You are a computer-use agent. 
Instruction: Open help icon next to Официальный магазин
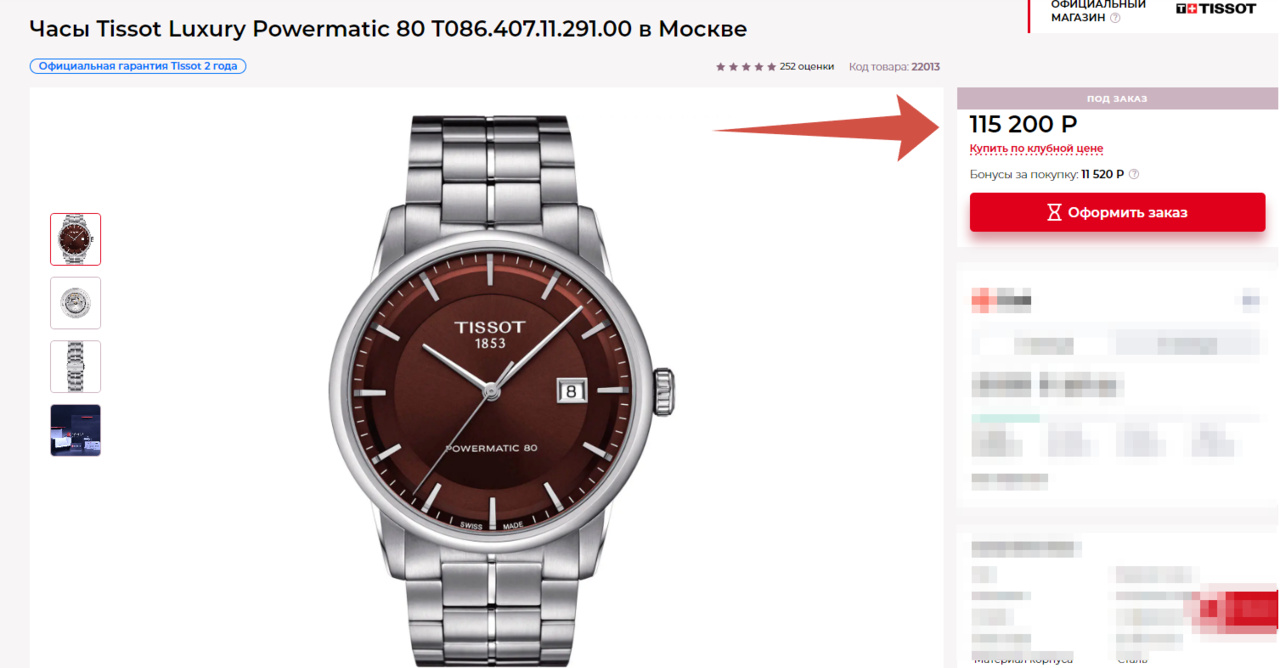point(1115,18)
